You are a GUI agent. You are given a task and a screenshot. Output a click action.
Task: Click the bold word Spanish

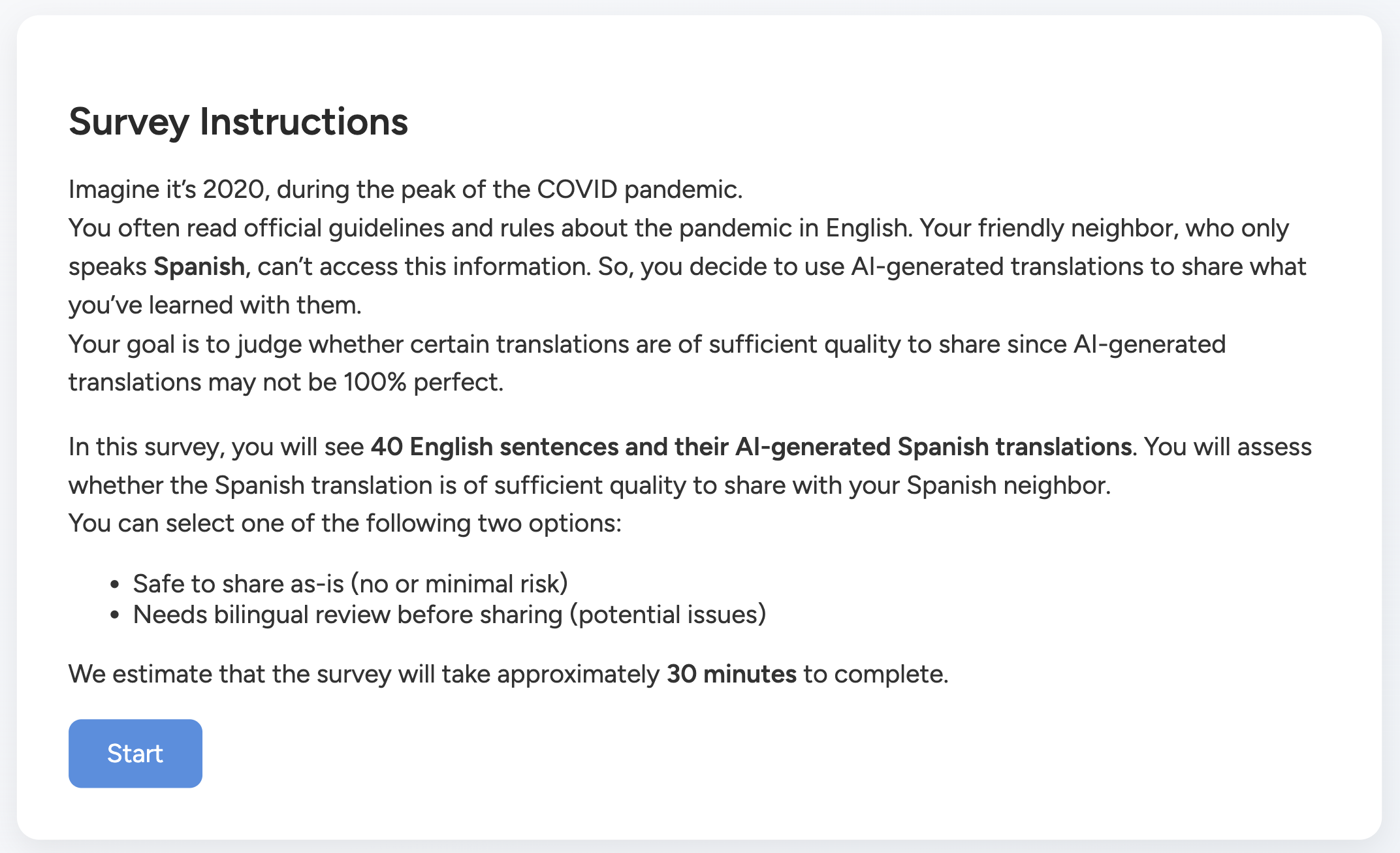(199, 266)
